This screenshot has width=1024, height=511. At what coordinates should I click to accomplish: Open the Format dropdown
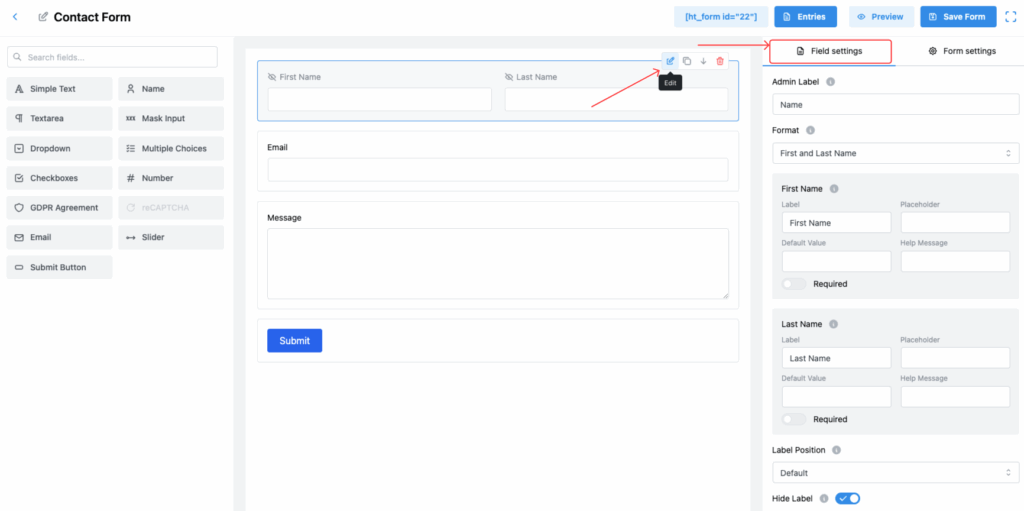click(x=895, y=153)
